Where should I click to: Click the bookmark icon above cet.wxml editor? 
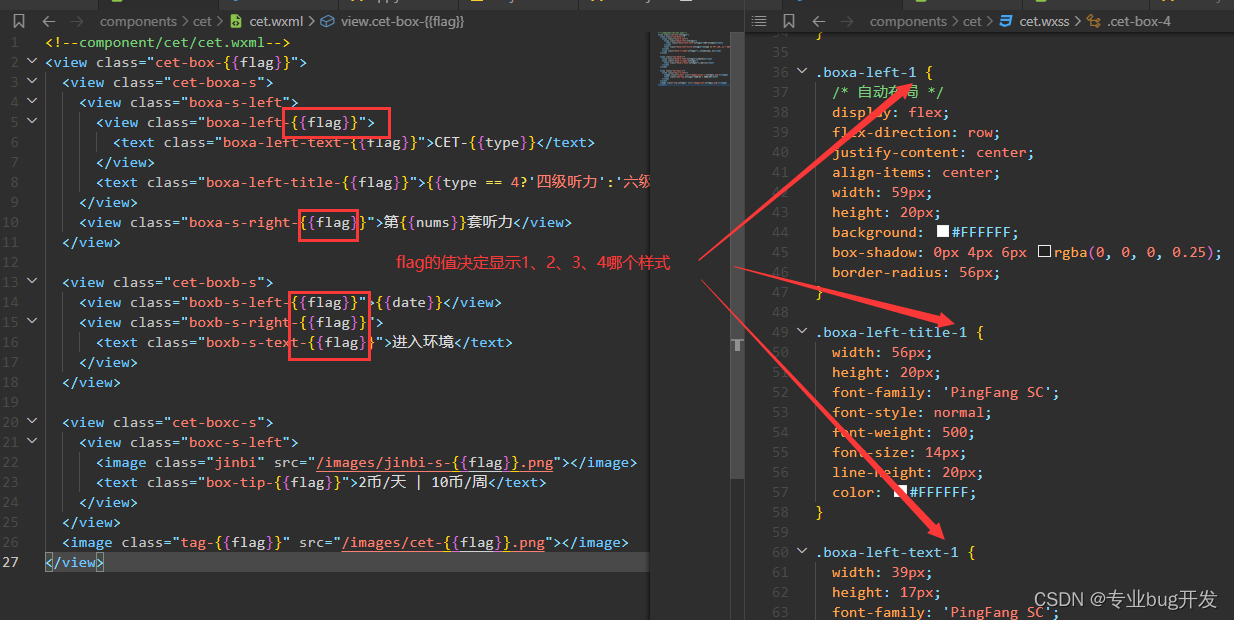point(19,21)
